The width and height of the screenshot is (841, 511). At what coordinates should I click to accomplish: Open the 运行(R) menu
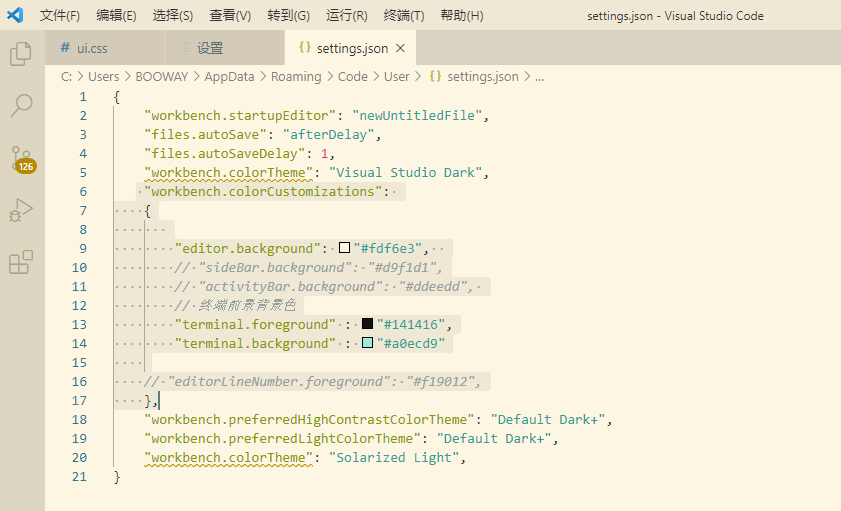coord(347,16)
